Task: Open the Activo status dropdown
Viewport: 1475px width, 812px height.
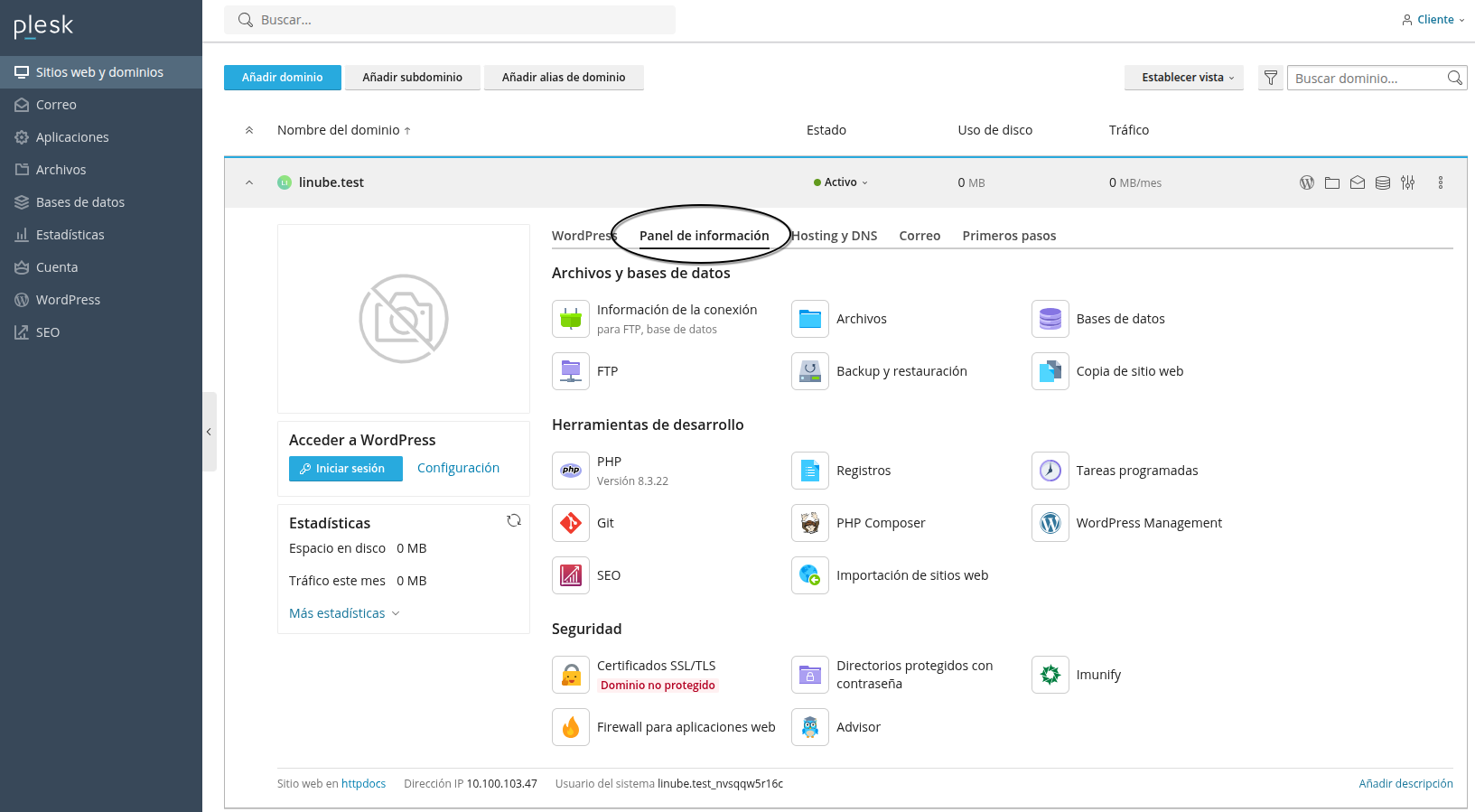Action: tap(841, 182)
